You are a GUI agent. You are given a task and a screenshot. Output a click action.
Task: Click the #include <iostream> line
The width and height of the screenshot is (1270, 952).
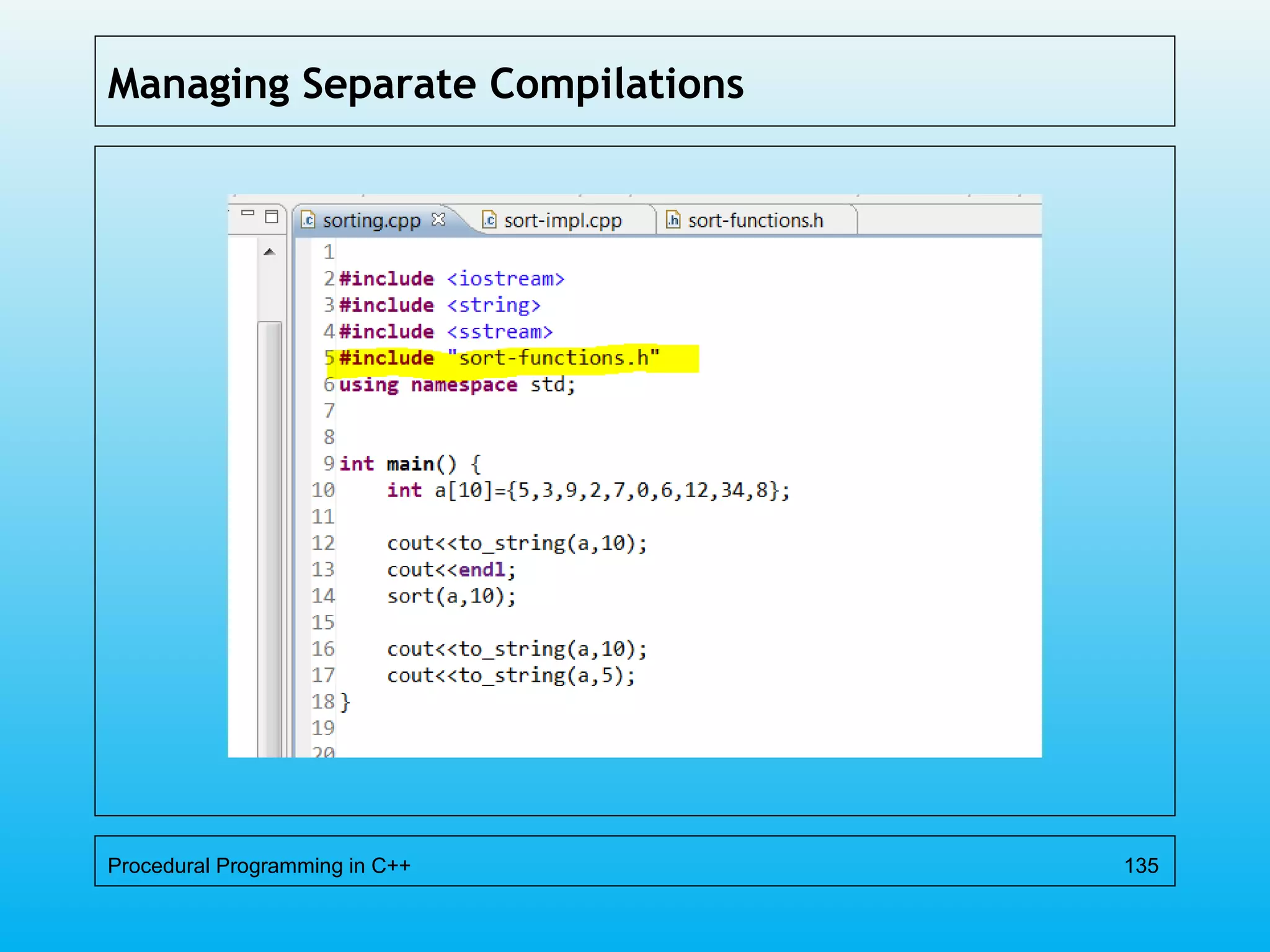pyautogui.click(x=452, y=279)
